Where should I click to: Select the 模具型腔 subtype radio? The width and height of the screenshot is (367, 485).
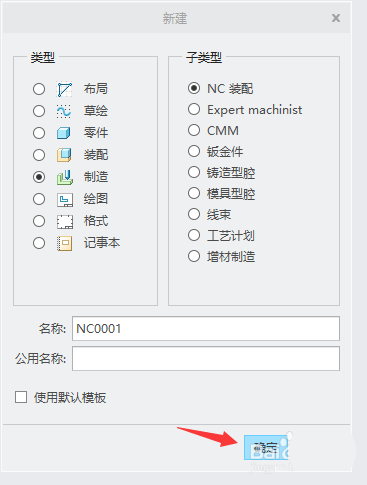(x=194, y=193)
